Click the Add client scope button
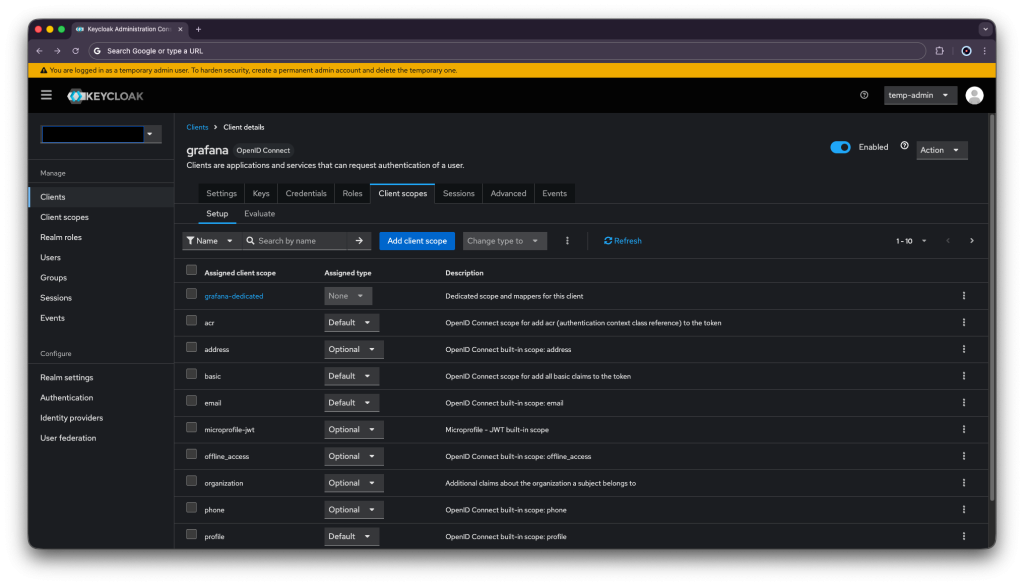 [x=416, y=241]
